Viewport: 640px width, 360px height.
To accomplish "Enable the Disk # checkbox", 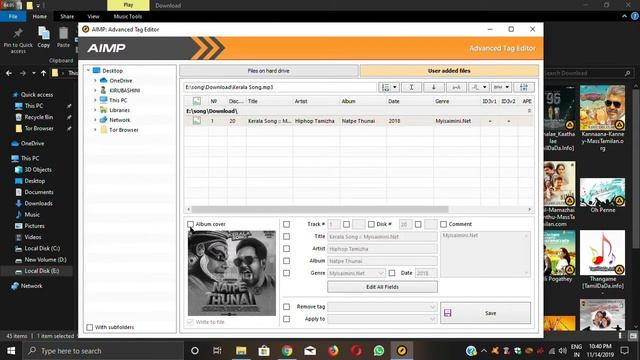I will click(x=371, y=224).
